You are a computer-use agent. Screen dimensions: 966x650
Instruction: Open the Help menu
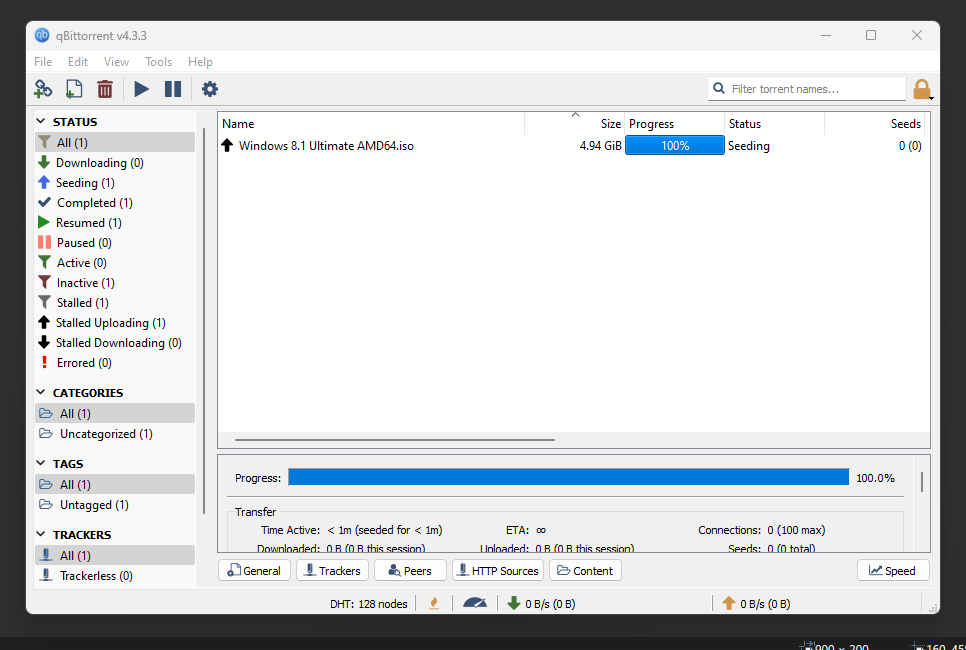(200, 62)
